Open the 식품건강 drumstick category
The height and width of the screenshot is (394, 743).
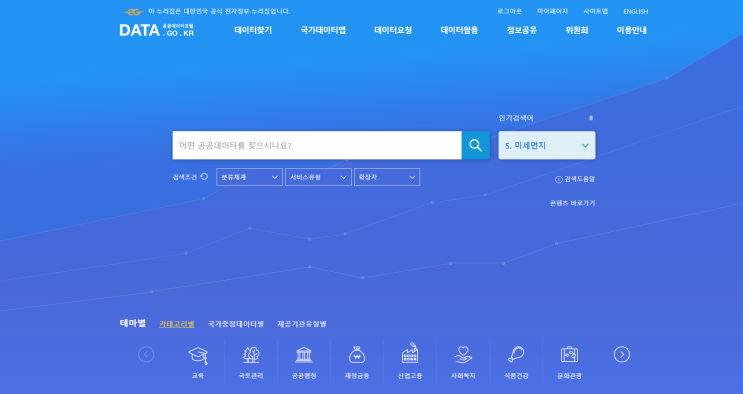coord(516,362)
